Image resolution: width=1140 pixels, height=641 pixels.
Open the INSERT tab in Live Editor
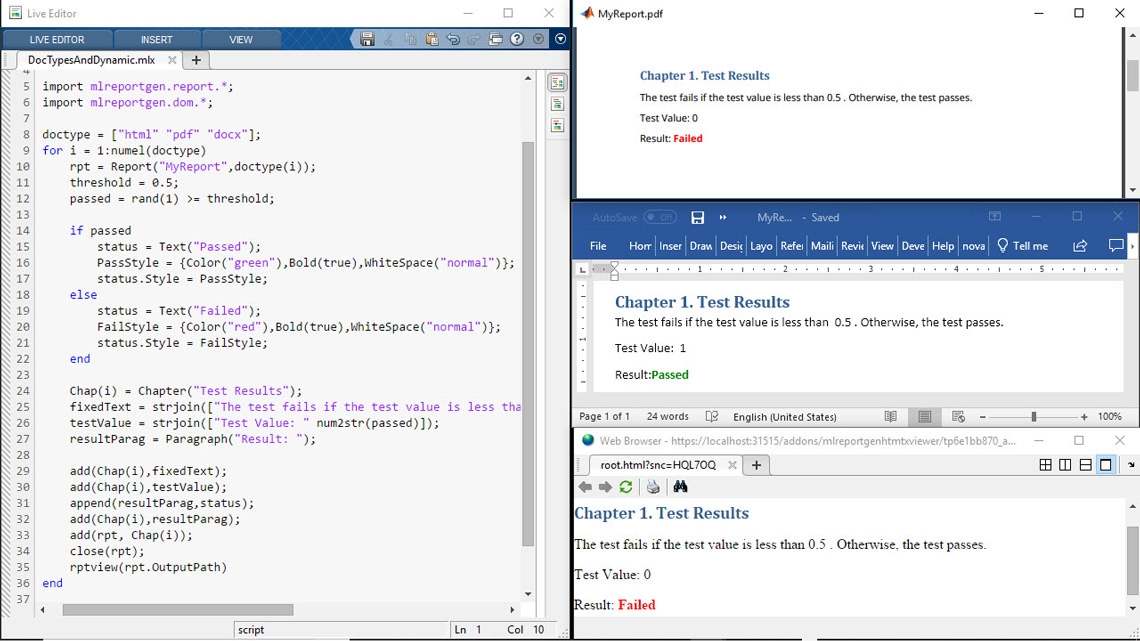(x=156, y=40)
